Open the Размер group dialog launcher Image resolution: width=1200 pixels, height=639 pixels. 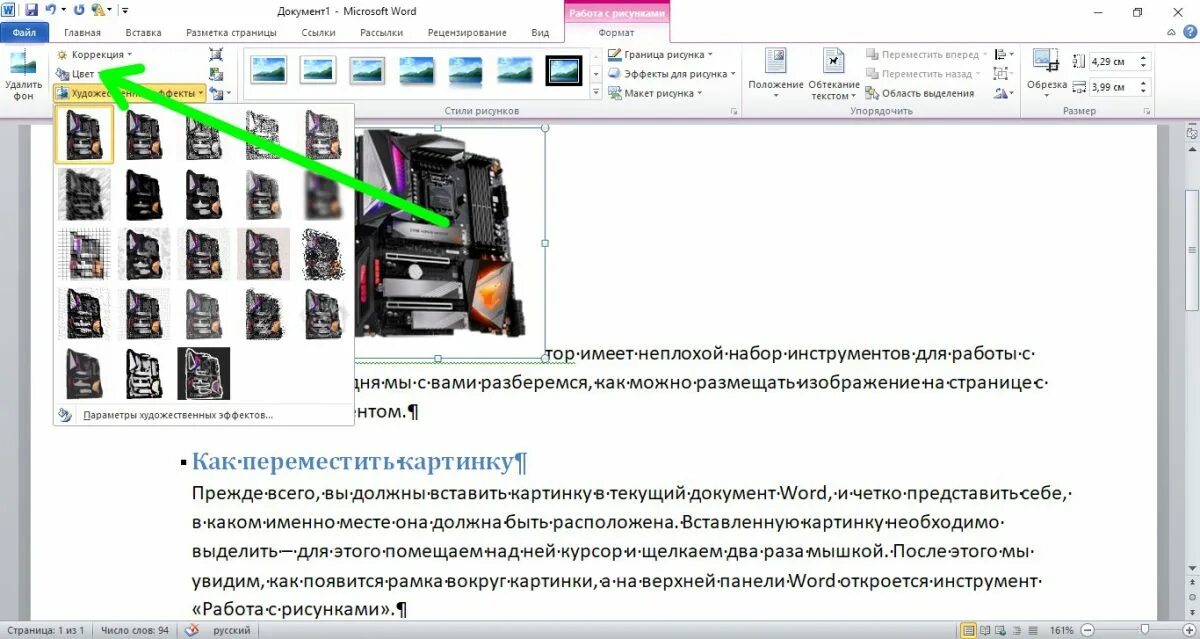click(x=1147, y=111)
